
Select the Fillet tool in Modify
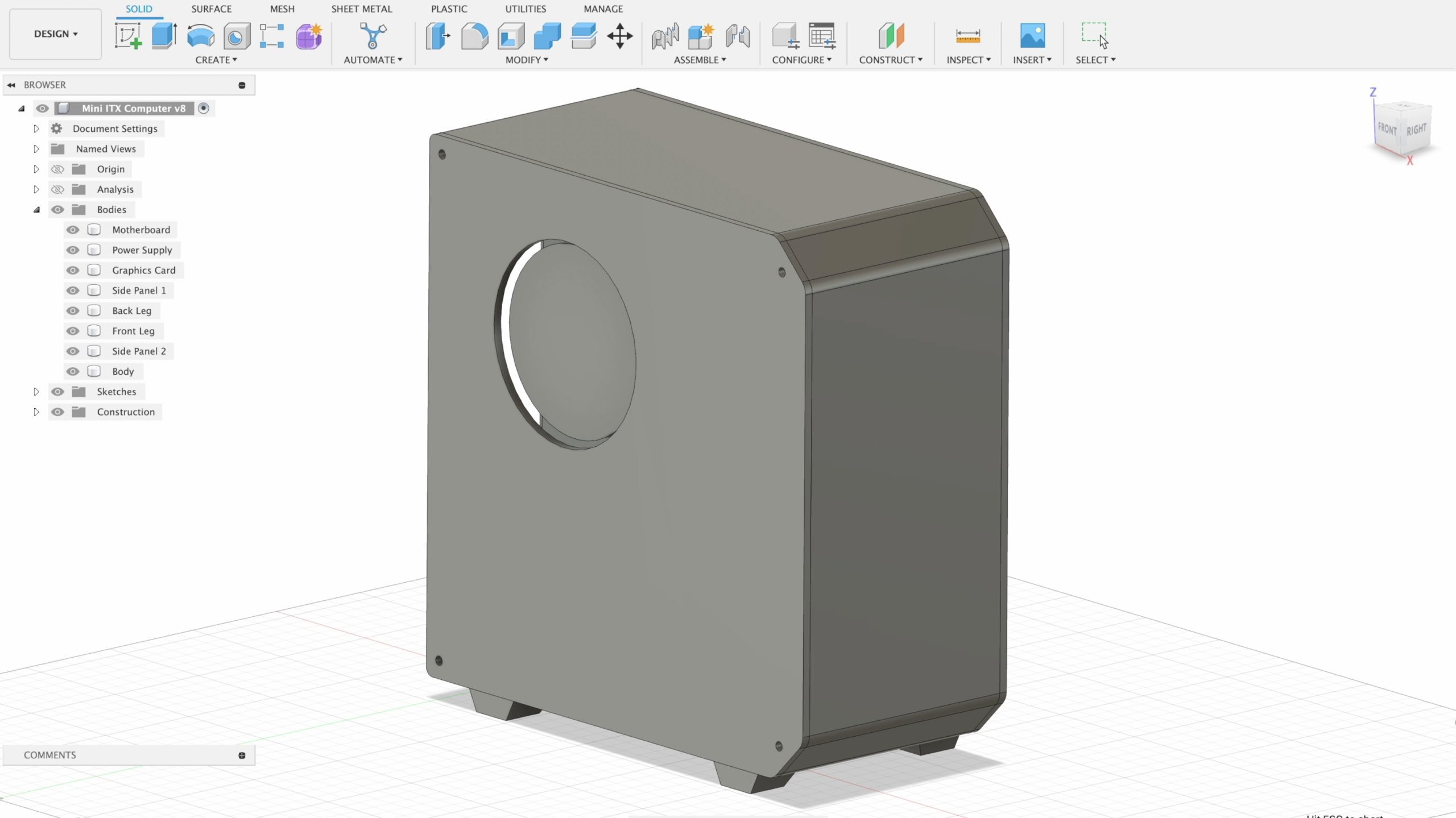tap(474, 36)
